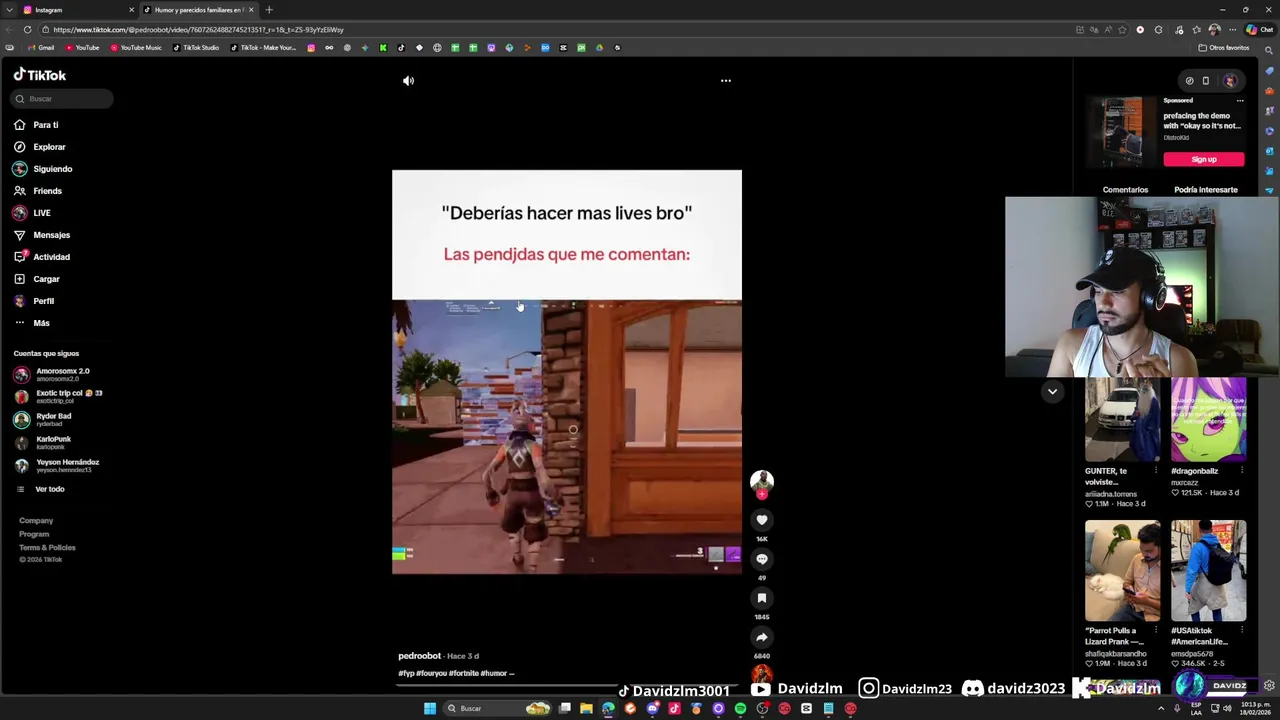
Task: Open Amorosomx 2.0 followed account
Action: 62,375
